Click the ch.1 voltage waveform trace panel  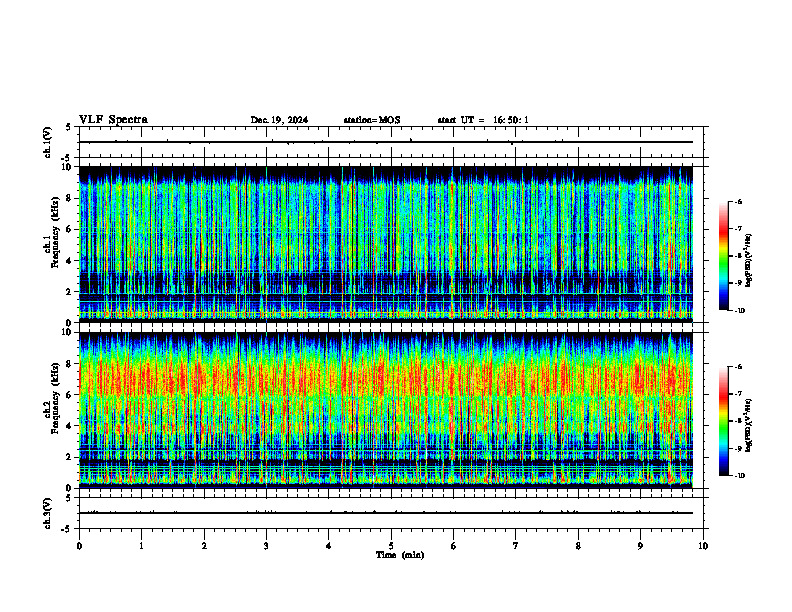[391, 142]
